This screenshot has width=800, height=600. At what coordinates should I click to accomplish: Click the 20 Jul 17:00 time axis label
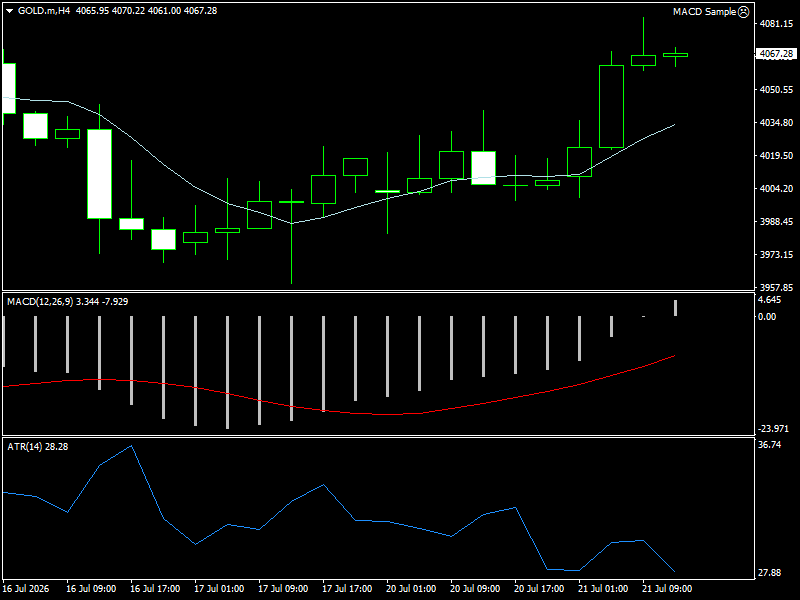539,589
